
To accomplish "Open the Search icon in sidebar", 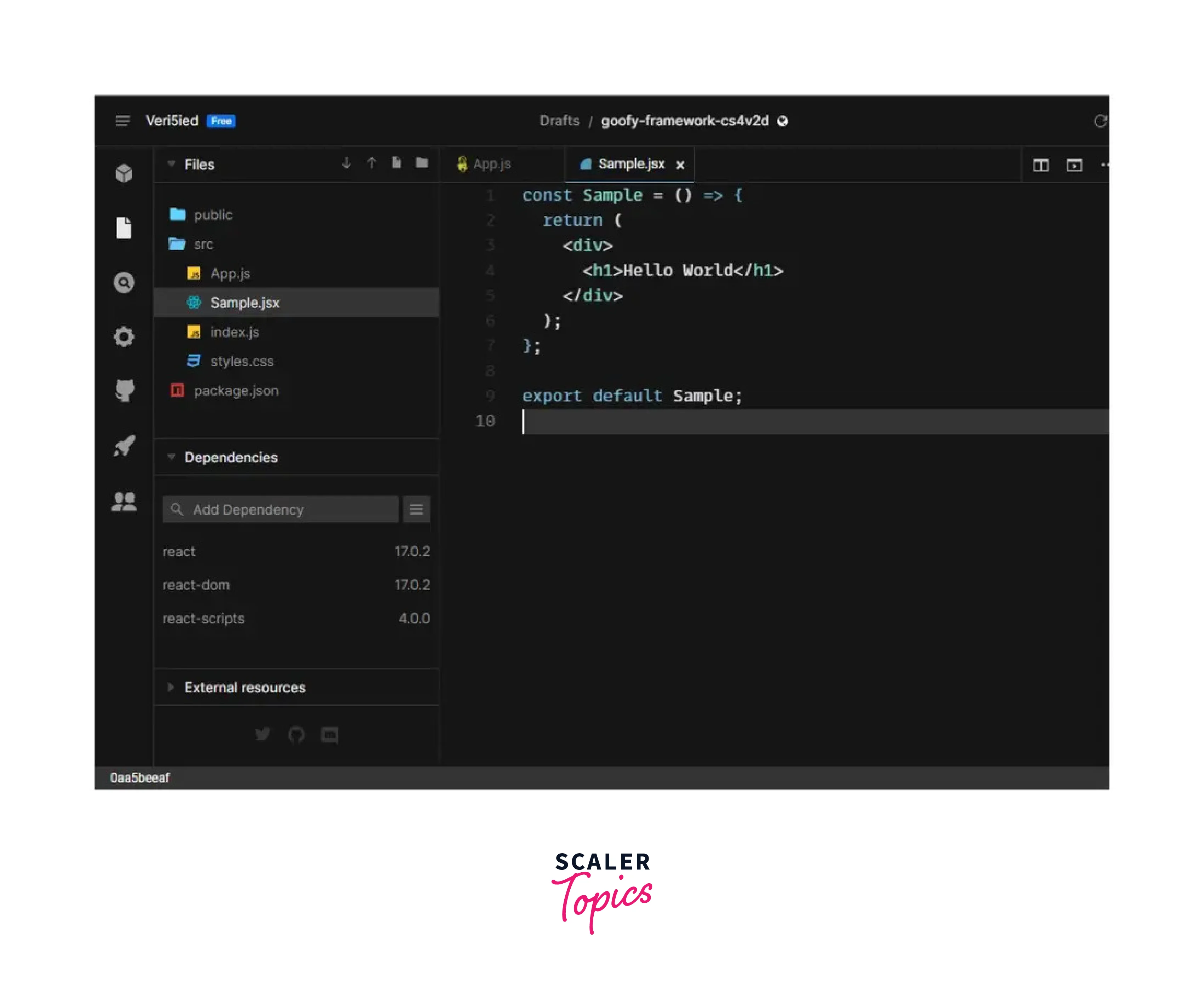I will 124,282.
